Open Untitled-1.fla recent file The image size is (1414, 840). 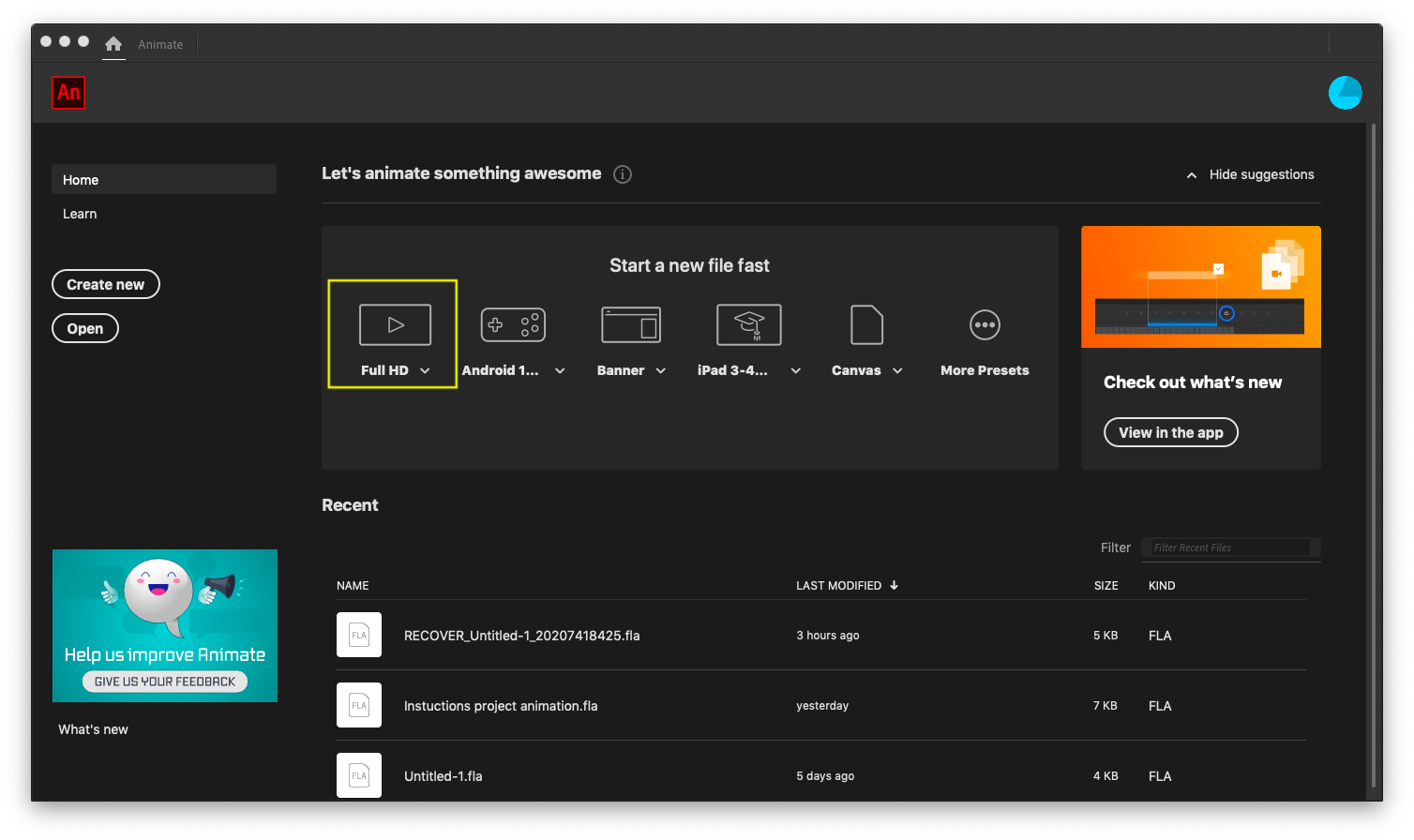point(443,776)
